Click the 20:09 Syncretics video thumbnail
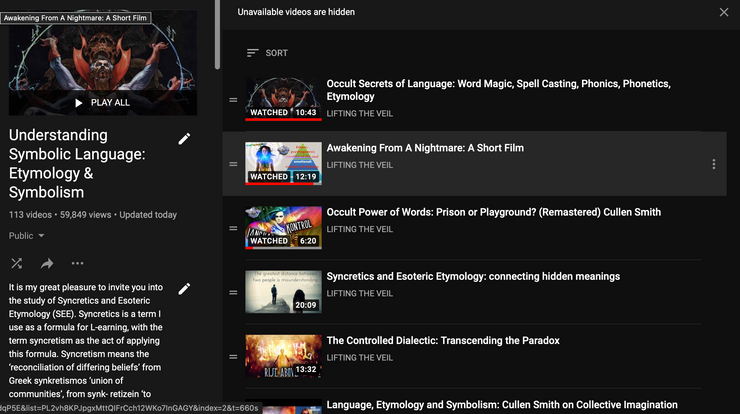Image resolution: width=740 pixels, height=414 pixels. tap(283, 291)
